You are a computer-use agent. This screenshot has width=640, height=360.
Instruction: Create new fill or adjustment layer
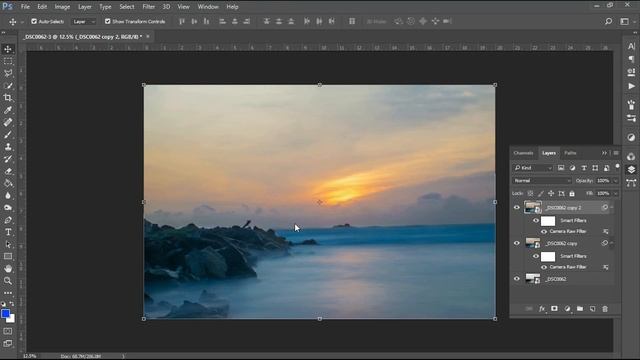(x=567, y=309)
